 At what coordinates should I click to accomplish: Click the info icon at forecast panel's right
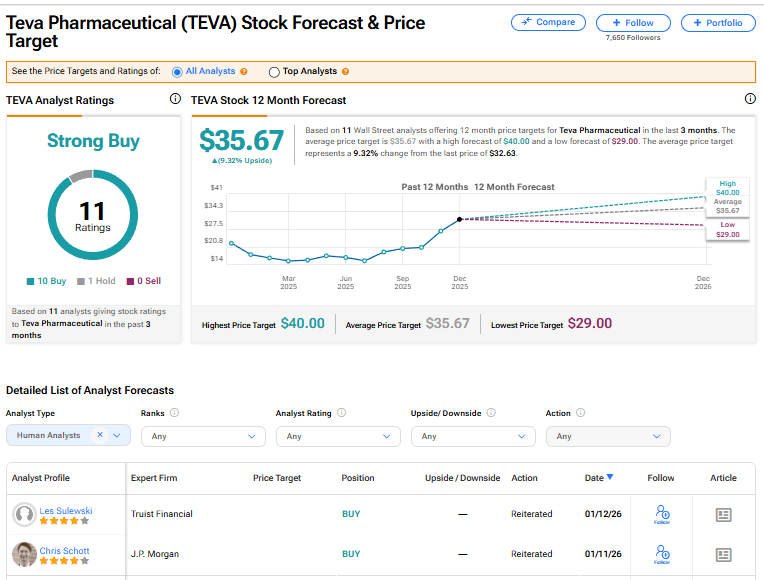click(750, 99)
